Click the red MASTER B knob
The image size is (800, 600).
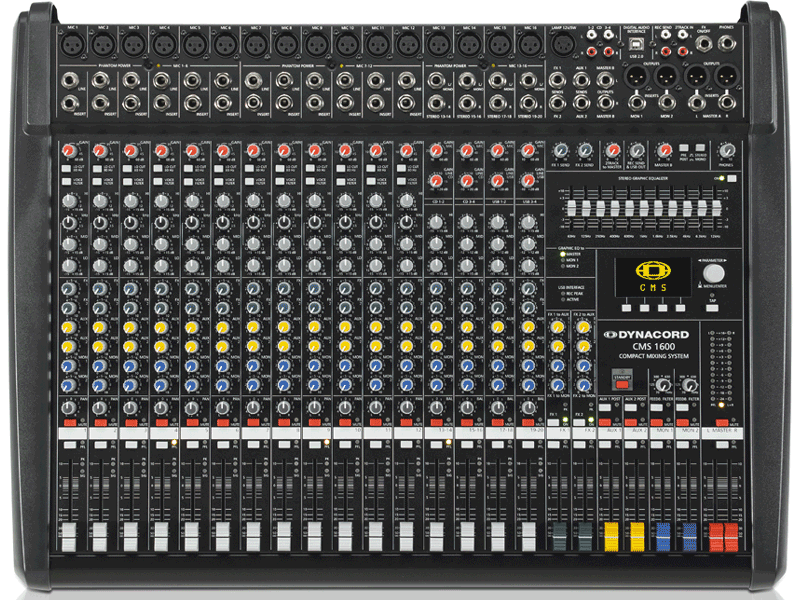coord(663,150)
